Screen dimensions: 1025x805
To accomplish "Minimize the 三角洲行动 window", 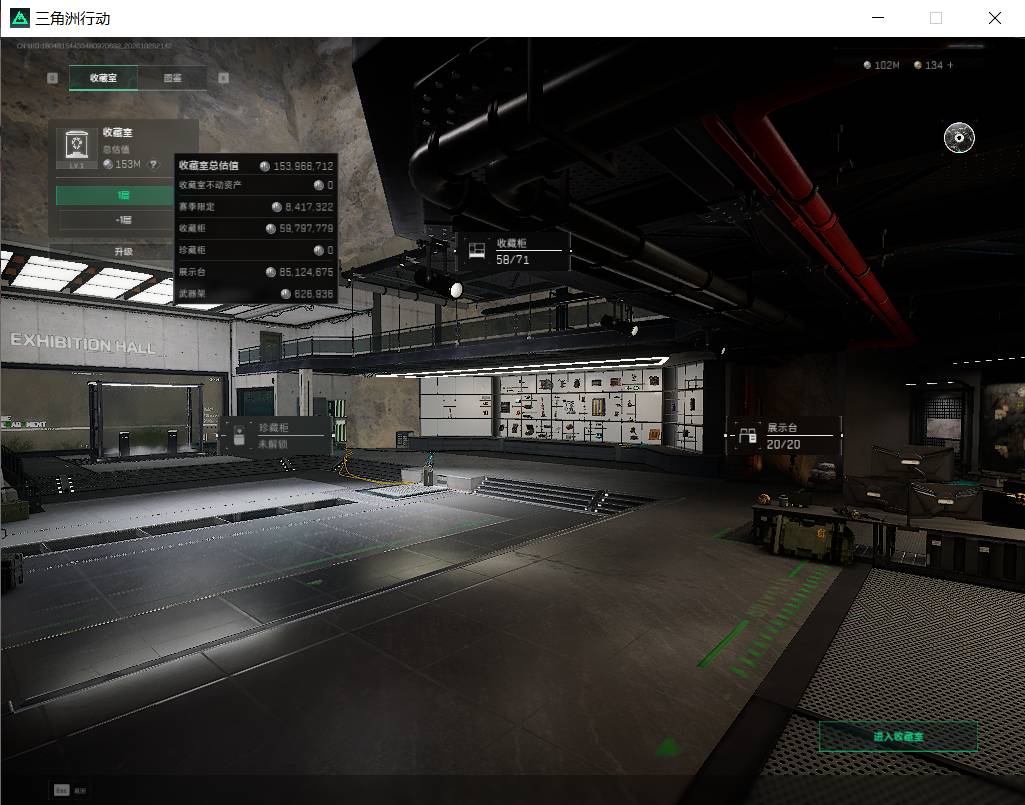I will click(x=878, y=18).
